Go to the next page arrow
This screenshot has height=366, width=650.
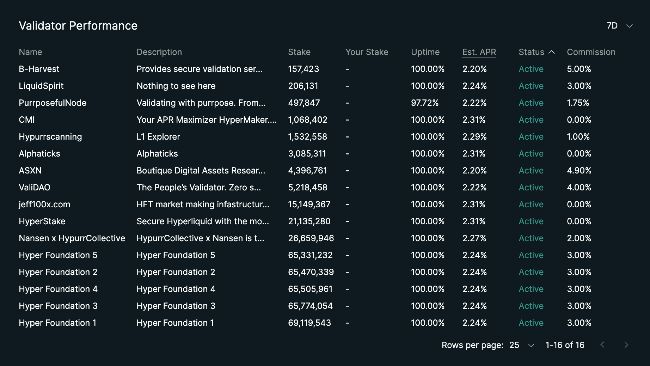(x=626, y=345)
